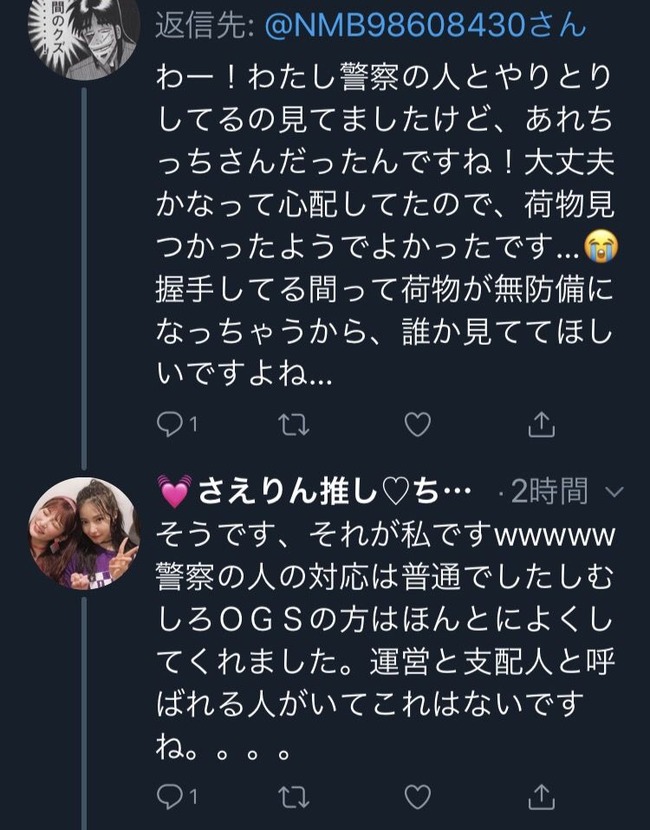Tap the reply count 1 under first tweet
The width and height of the screenshot is (650, 830).
click(194, 425)
